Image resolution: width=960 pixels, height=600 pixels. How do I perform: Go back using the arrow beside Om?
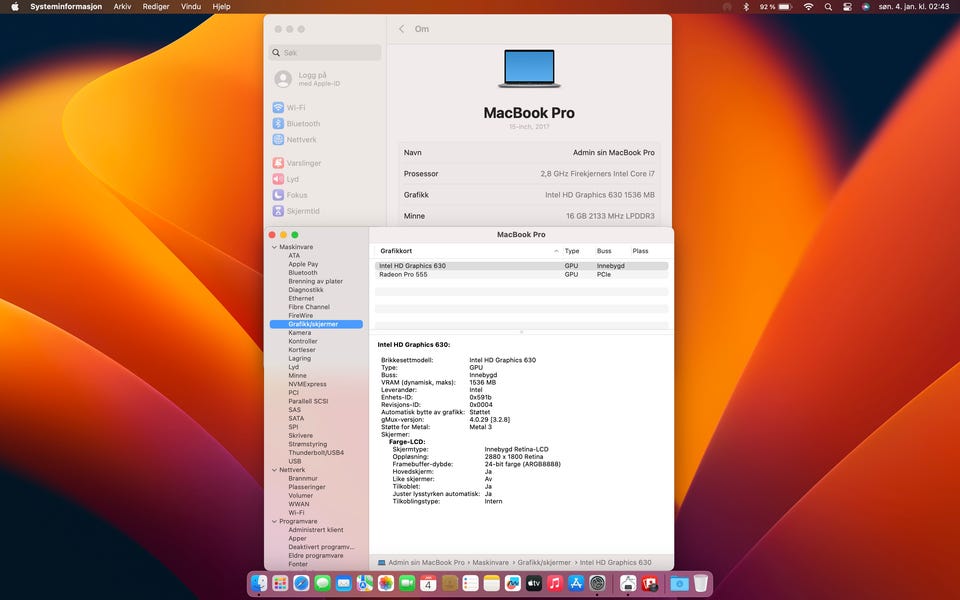402,29
